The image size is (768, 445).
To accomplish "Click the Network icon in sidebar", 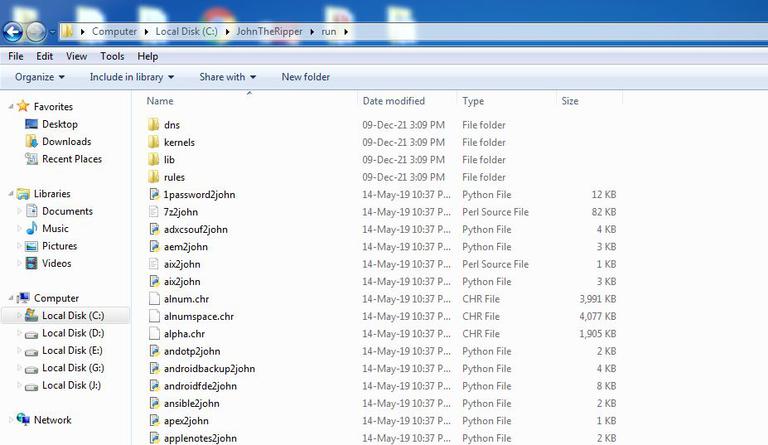I will [23, 419].
